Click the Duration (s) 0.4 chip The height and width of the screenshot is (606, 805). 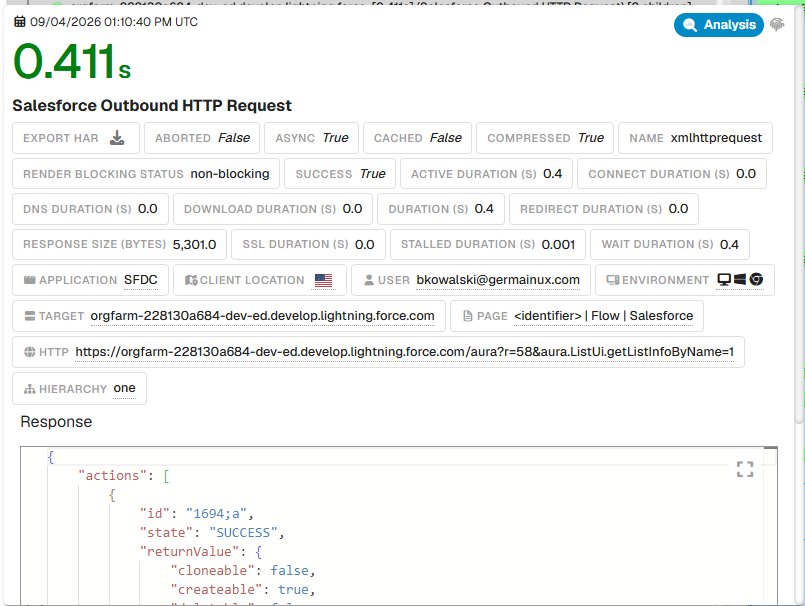pos(440,209)
